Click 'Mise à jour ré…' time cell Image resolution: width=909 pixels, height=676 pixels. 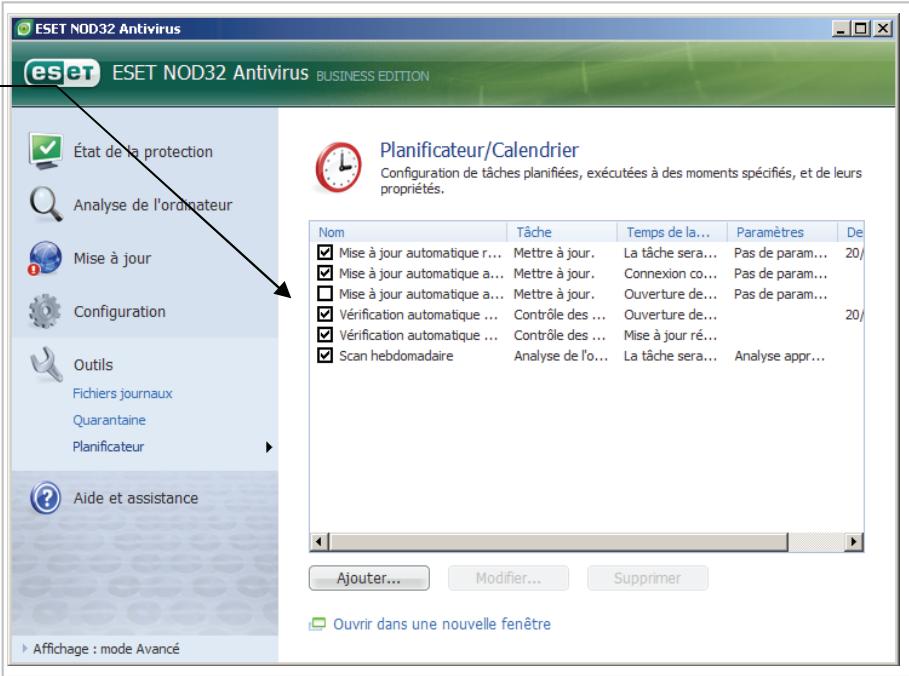coord(671,335)
